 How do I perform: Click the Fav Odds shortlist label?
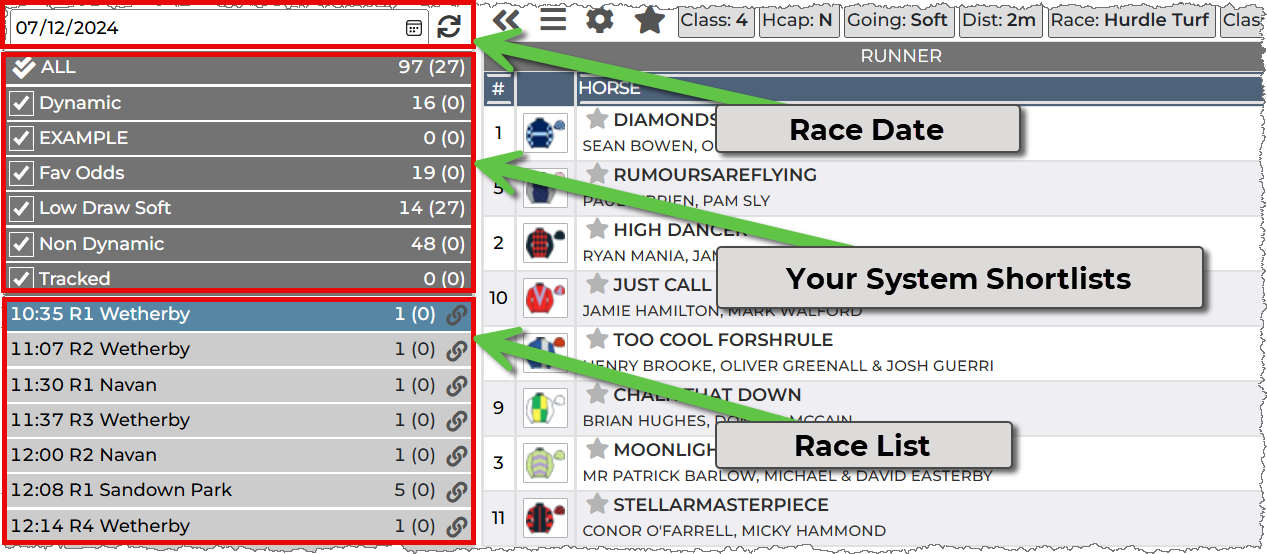(x=82, y=173)
